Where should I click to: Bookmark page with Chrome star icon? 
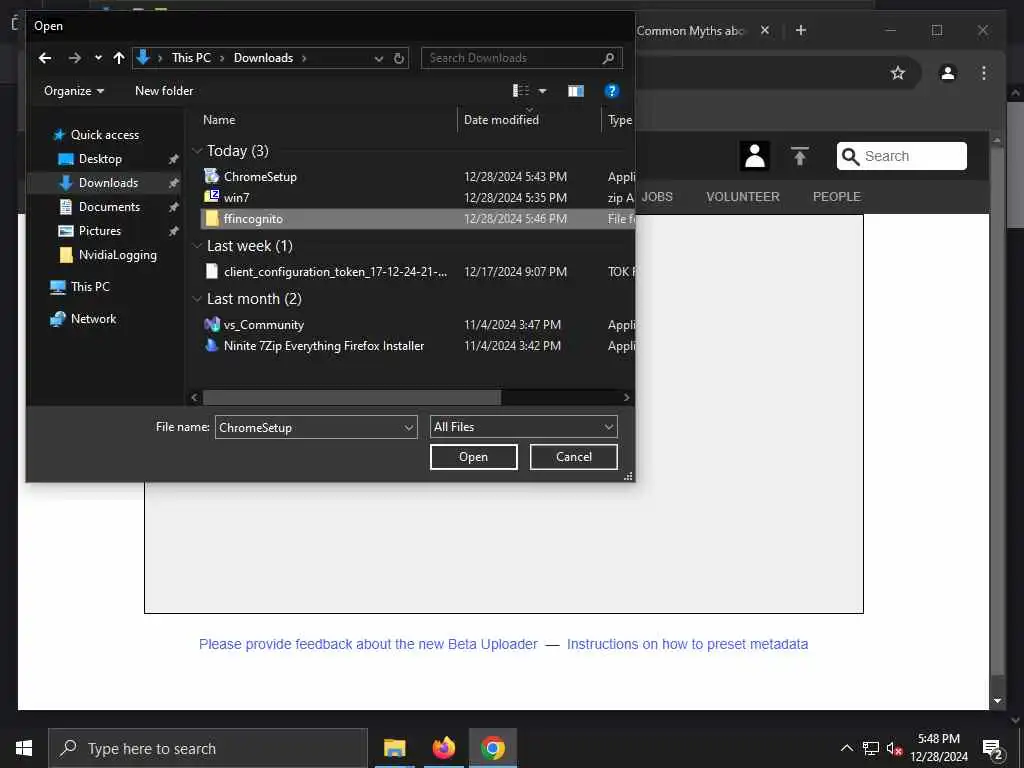(898, 72)
